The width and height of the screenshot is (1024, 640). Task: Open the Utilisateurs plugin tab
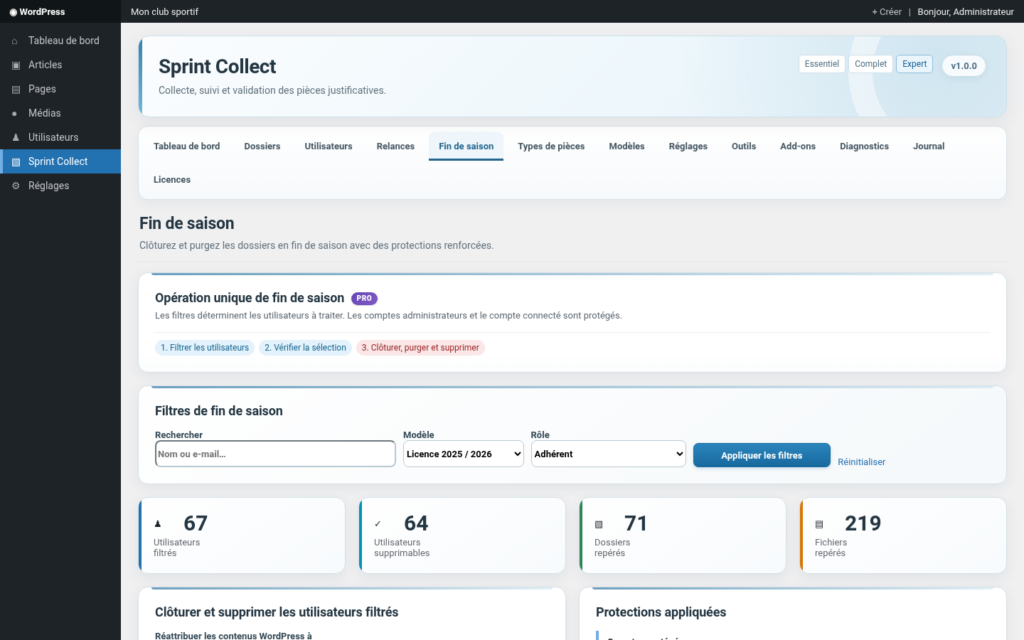328,146
